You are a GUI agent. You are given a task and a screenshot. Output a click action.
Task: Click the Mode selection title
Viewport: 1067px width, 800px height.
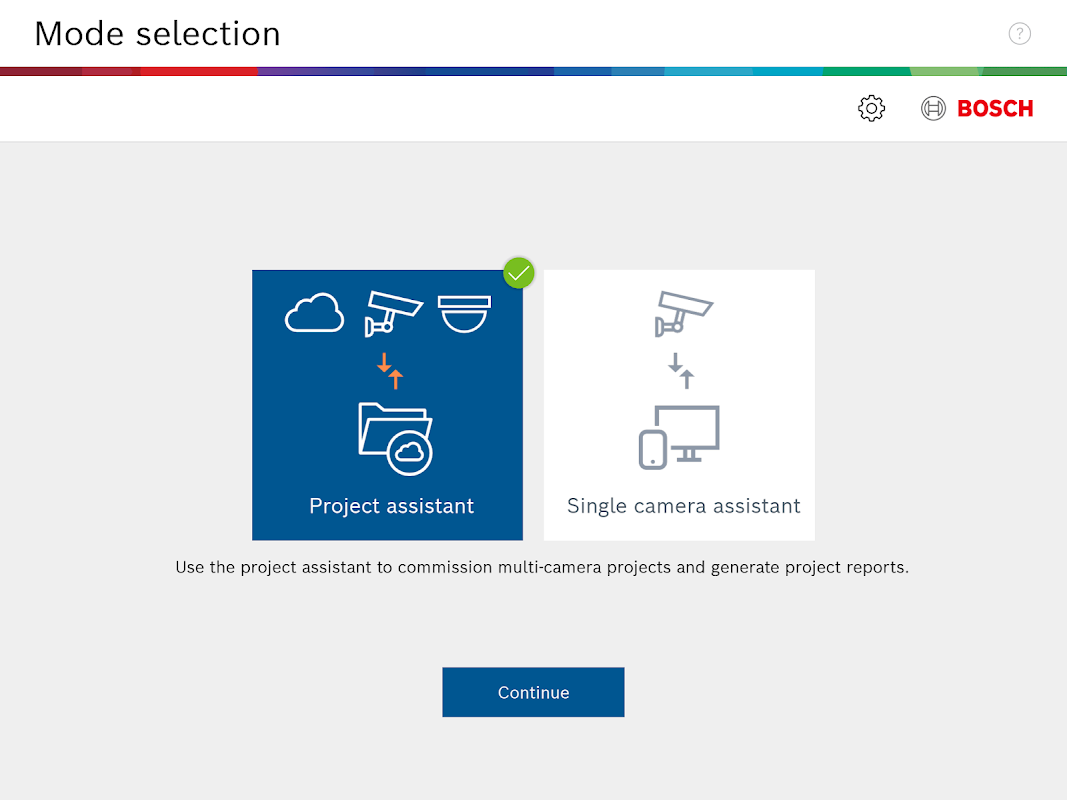pyautogui.click(x=157, y=34)
